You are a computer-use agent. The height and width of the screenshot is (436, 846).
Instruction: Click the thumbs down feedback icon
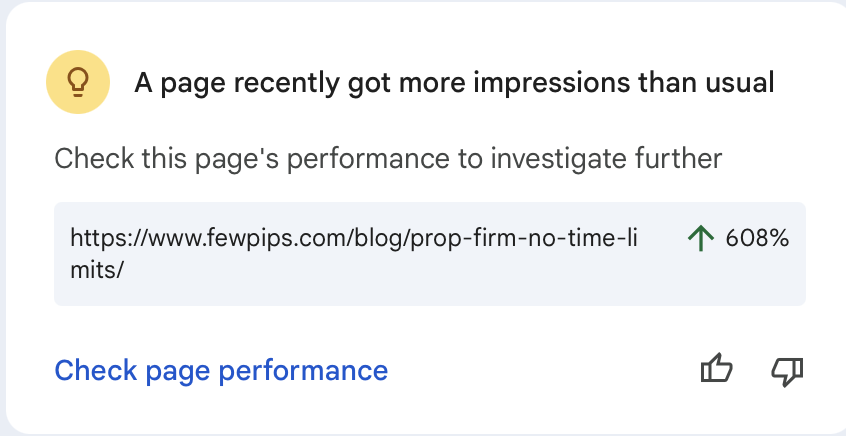tap(787, 371)
